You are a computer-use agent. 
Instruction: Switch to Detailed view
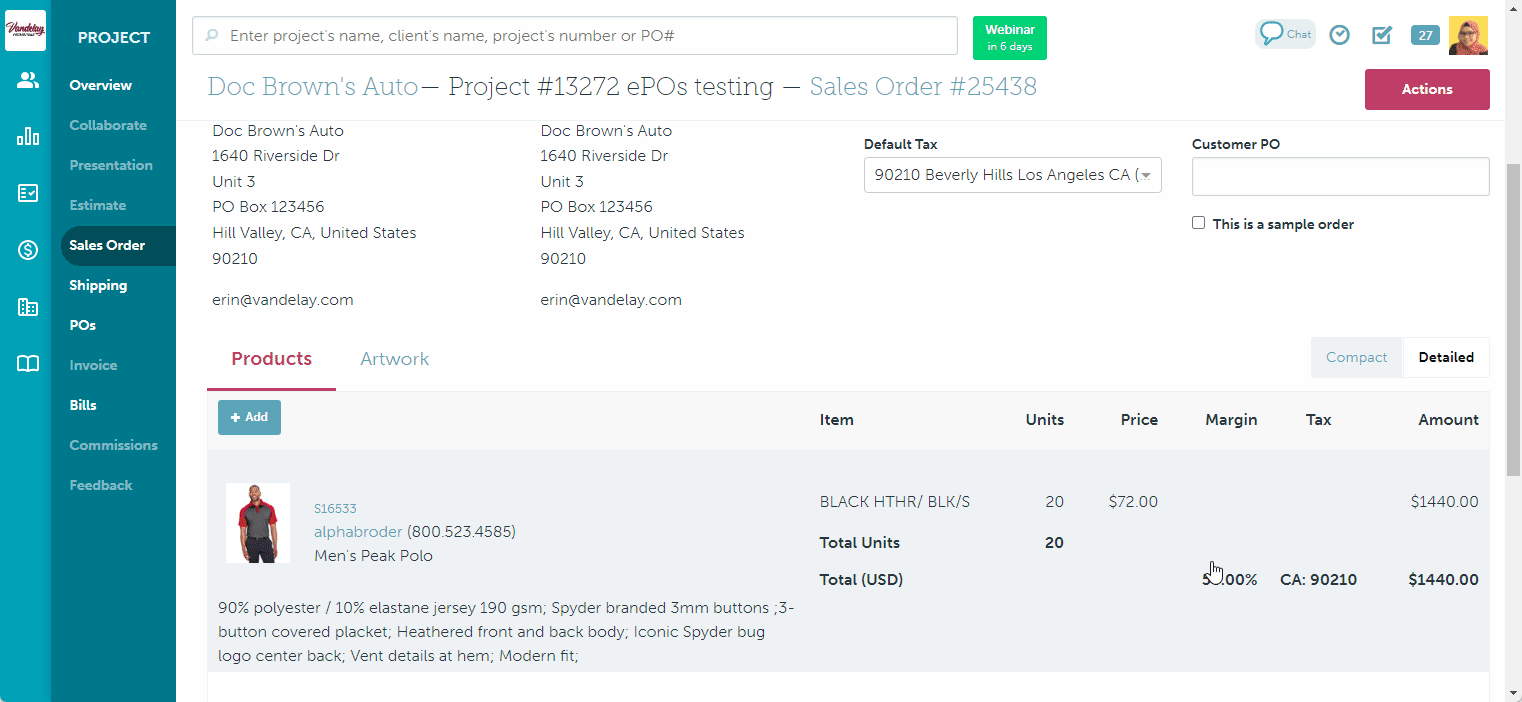(x=1445, y=357)
